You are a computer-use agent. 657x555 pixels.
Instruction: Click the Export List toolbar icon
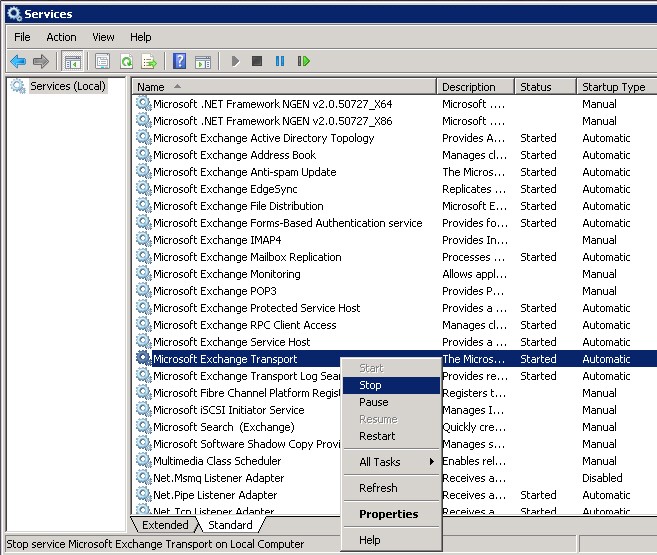pyautogui.click(x=149, y=61)
